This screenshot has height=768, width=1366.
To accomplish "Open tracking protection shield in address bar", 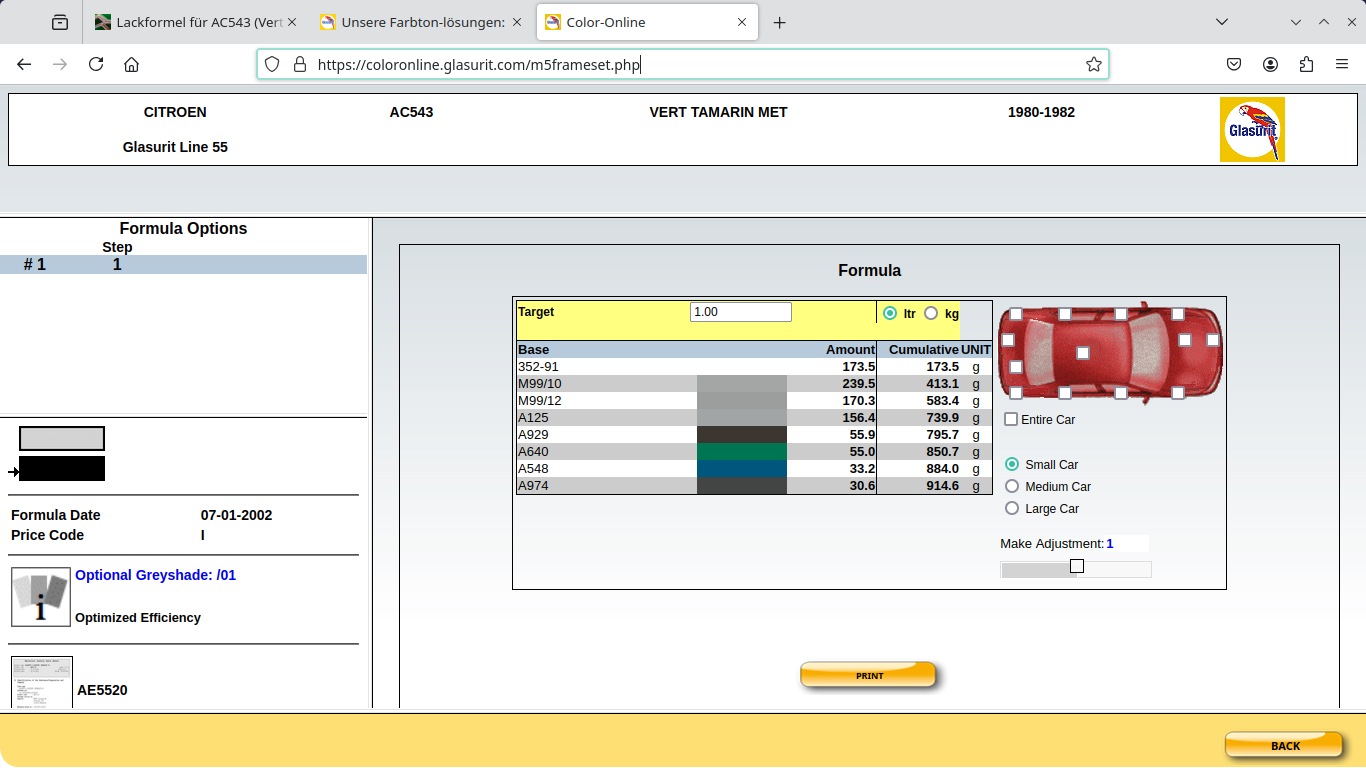I will coord(272,64).
